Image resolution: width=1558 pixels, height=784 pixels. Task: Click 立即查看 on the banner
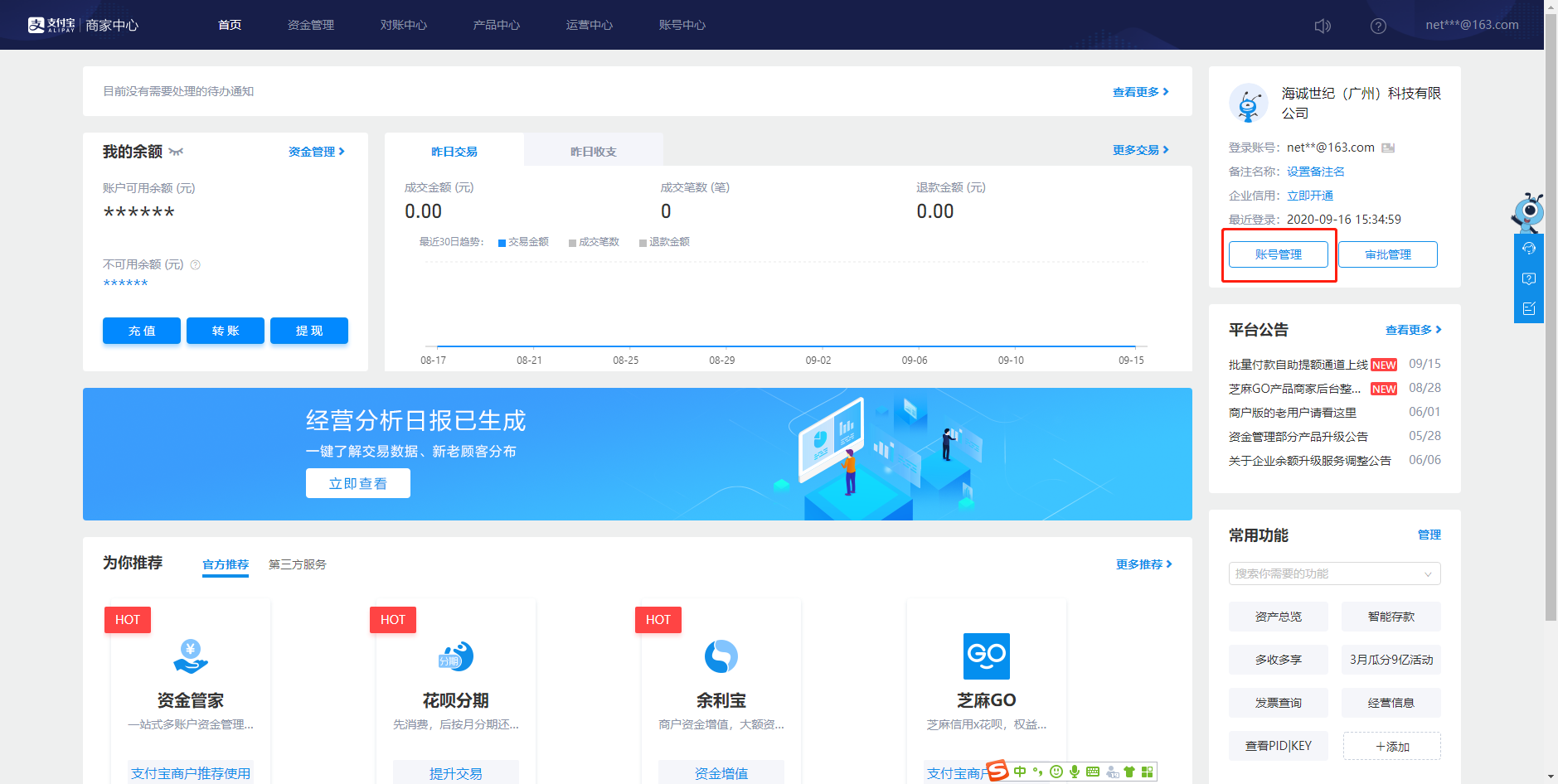click(358, 483)
